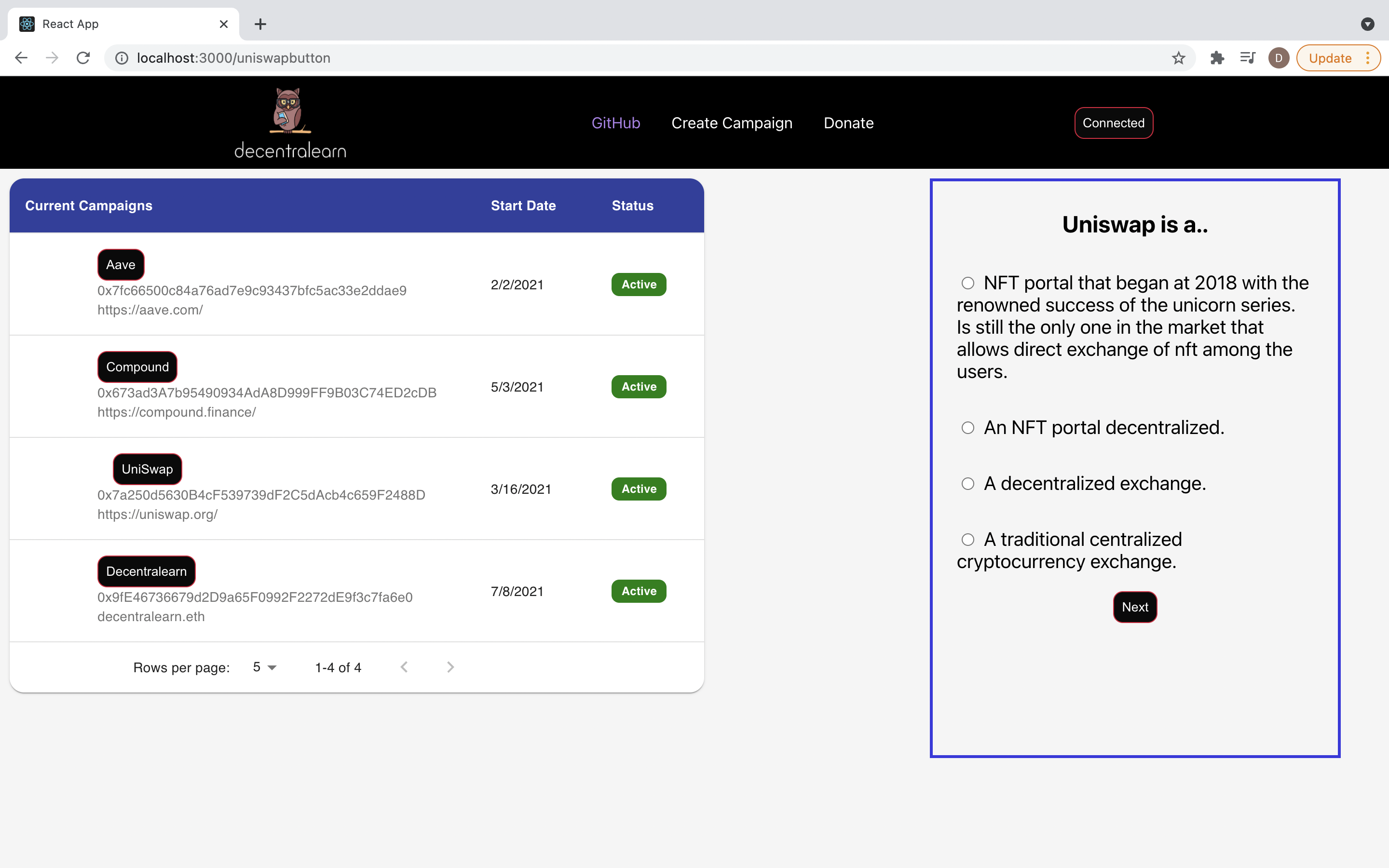Open the Create Campaign page

point(732,122)
